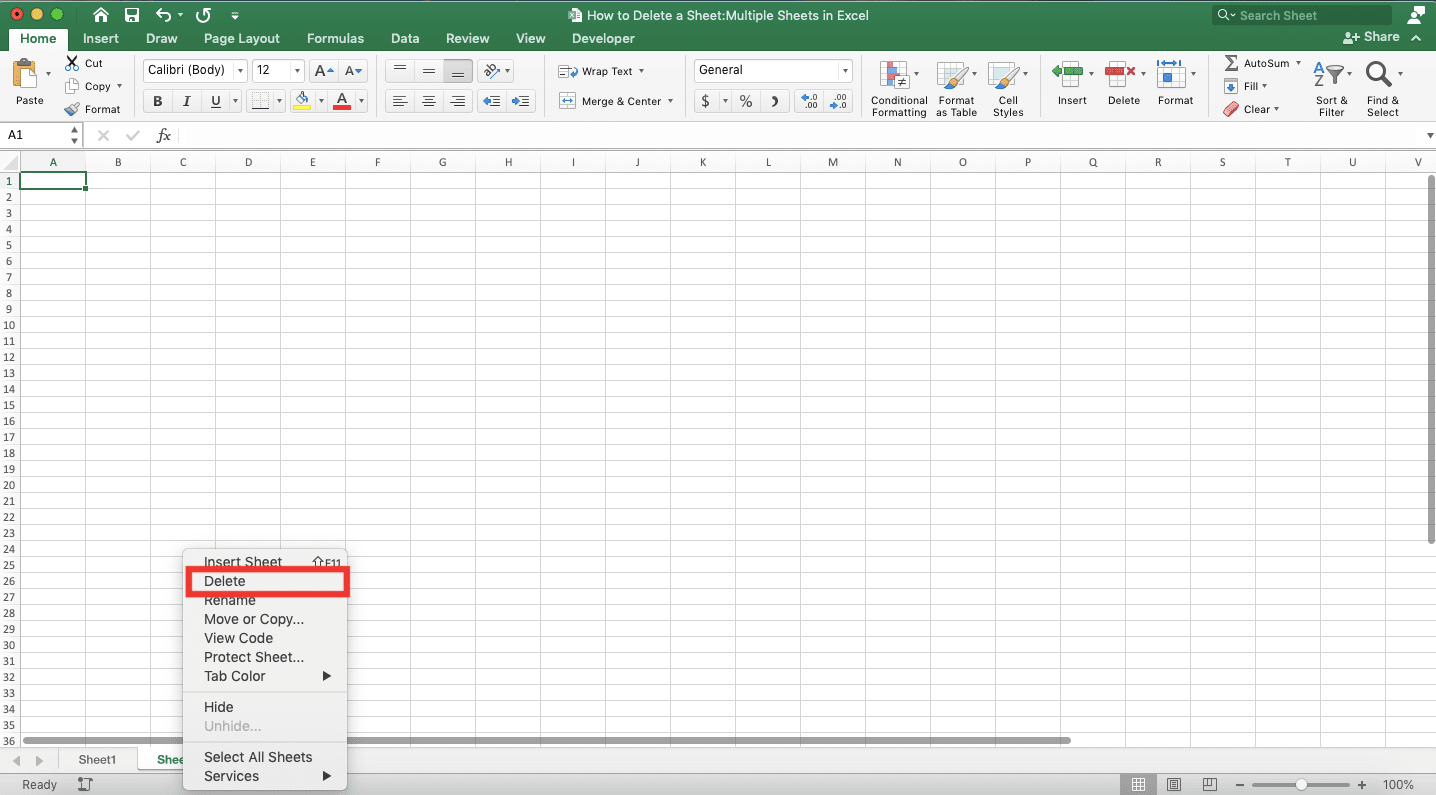The width and height of the screenshot is (1436, 795).
Task: Toggle Bold formatting
Action: click(x=157, y=101)
